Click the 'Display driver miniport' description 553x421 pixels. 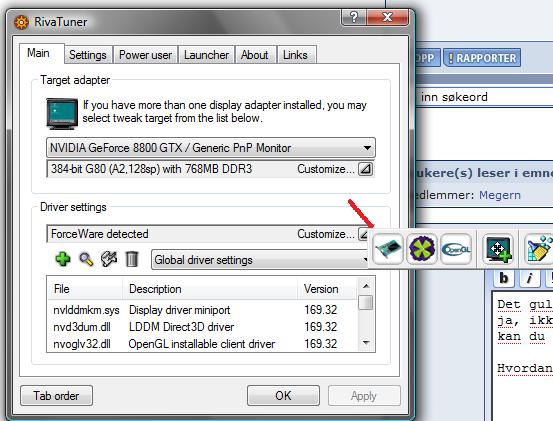click(180, 310)
